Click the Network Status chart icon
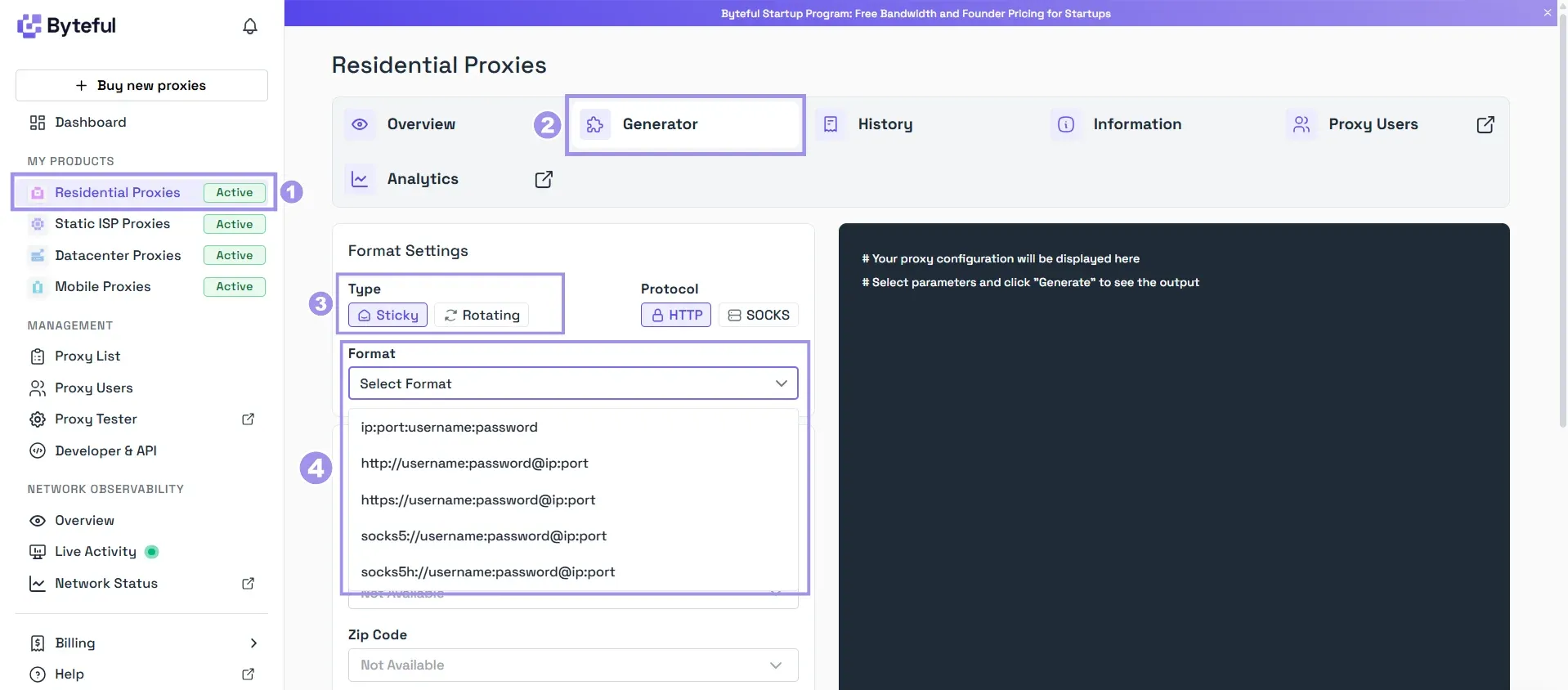 38,584
